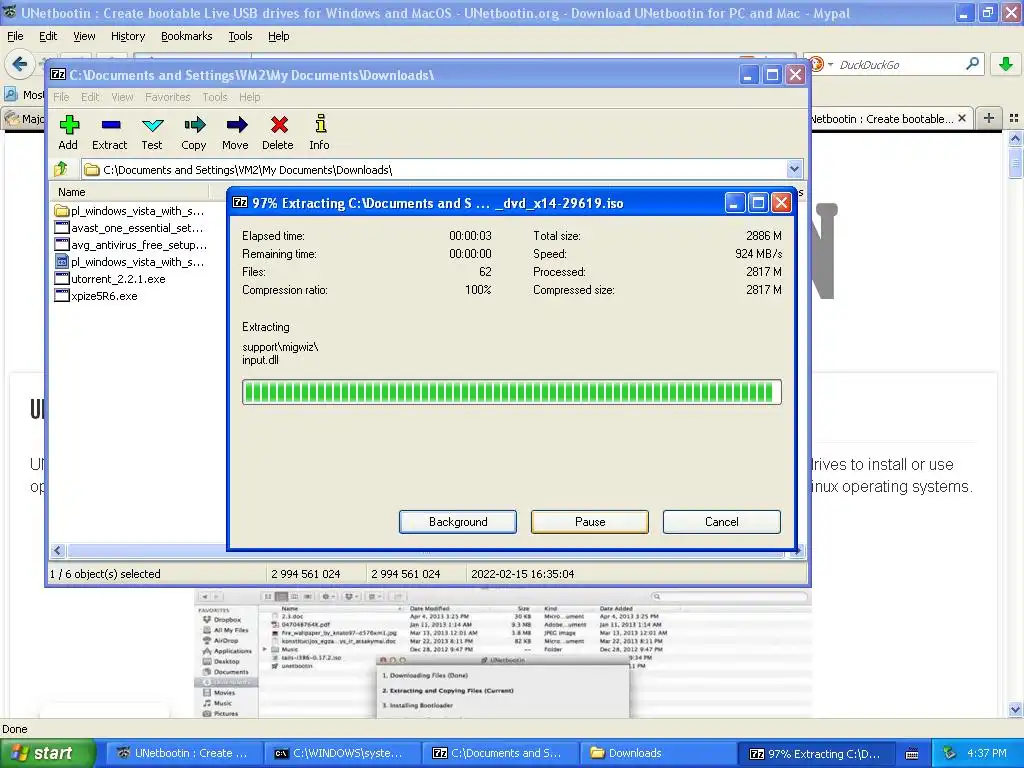Select xpize5R6.exe file
This screenshot has width=1024, height=768.
97,296
